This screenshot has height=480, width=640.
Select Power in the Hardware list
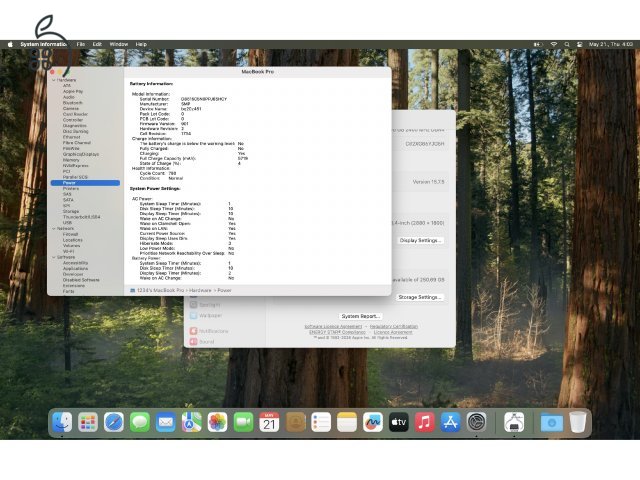85,183
